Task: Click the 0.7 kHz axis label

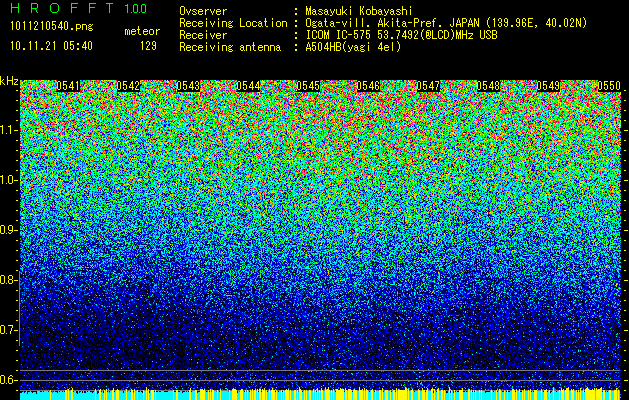Action: coord(8,330)
